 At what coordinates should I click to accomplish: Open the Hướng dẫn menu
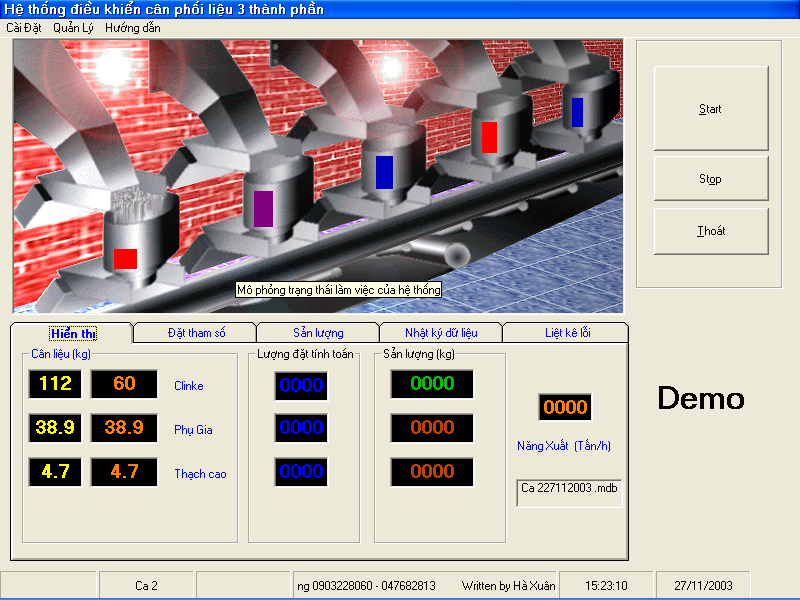(x=132, y=28)
